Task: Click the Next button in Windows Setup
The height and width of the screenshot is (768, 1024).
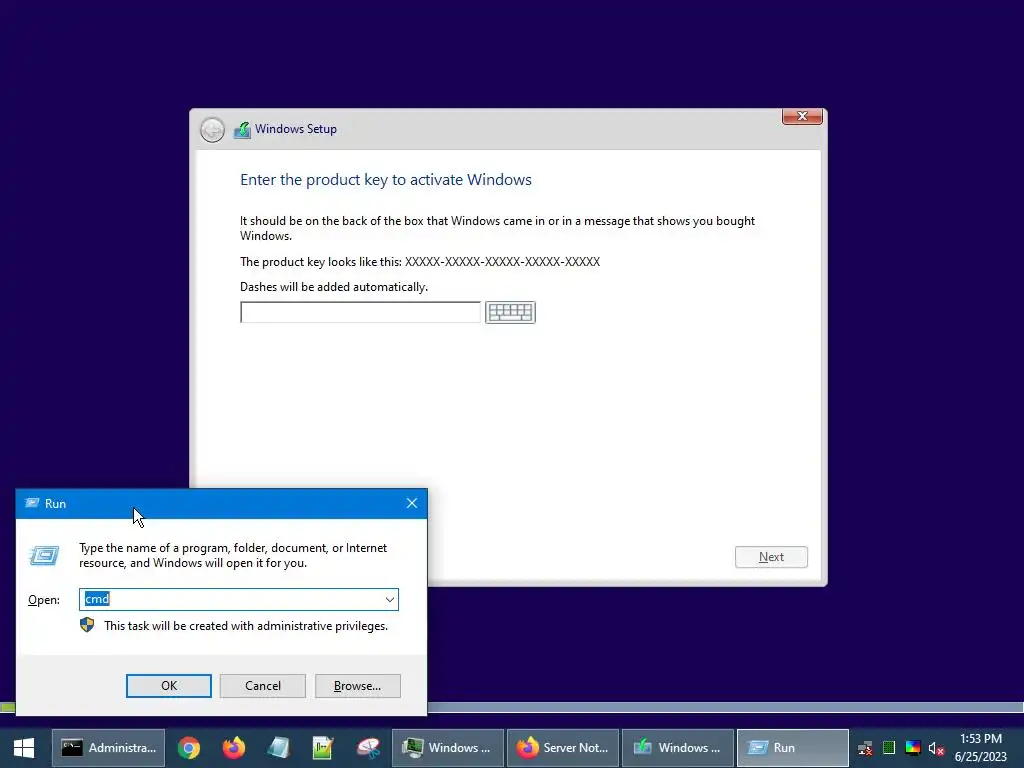Action: tap(771, 557)
